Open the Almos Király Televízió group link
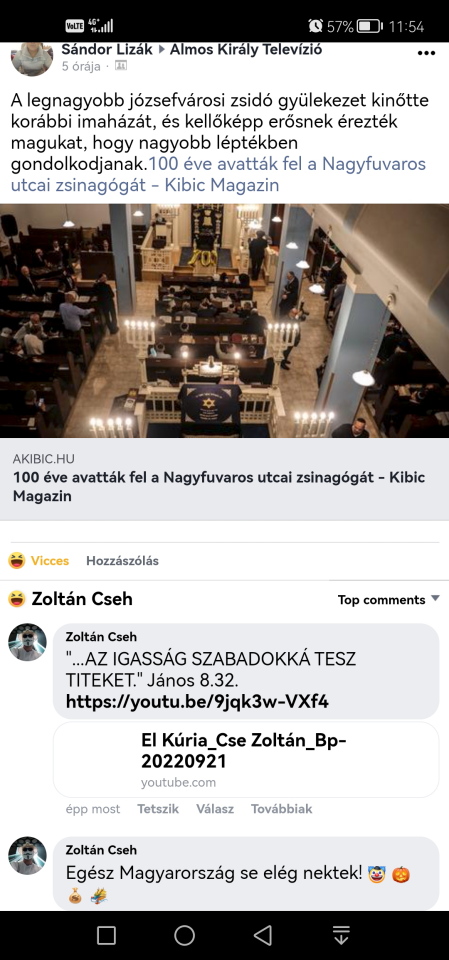 point(246,49)
